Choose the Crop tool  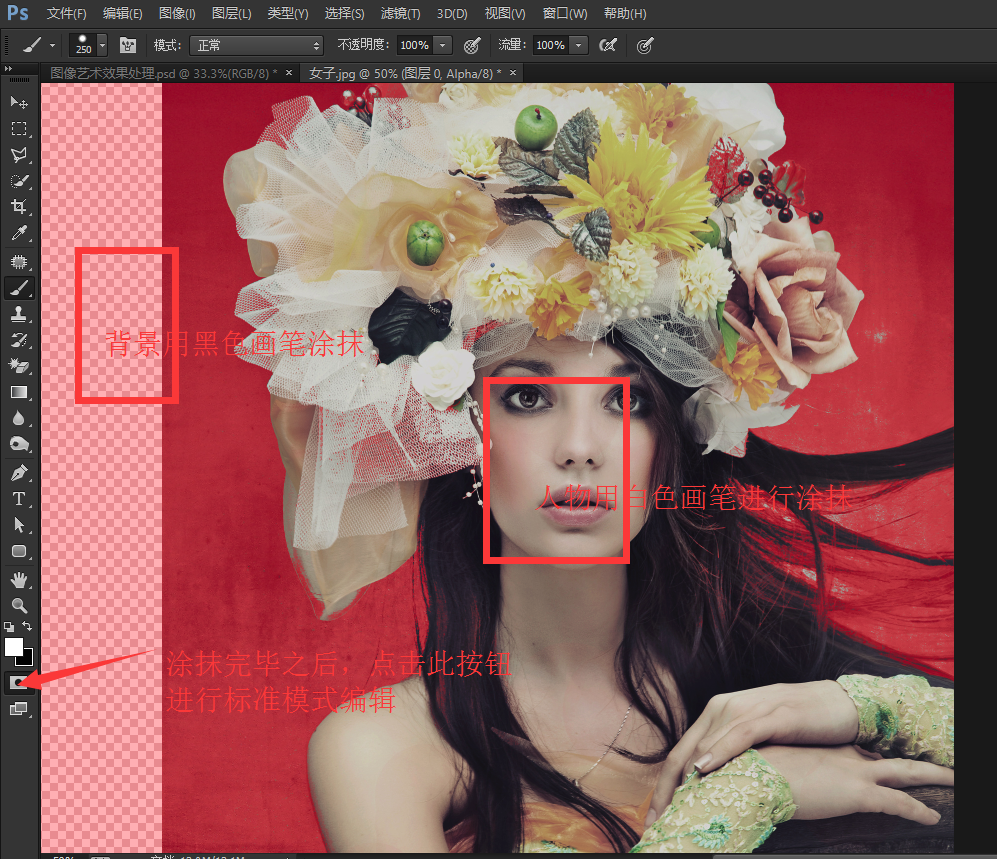(x=19, y=207)
